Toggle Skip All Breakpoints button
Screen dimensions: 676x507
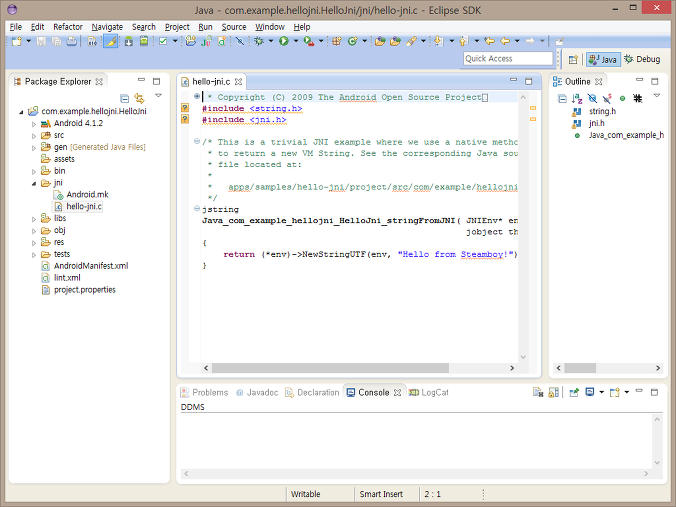click(x=240, y=41)
